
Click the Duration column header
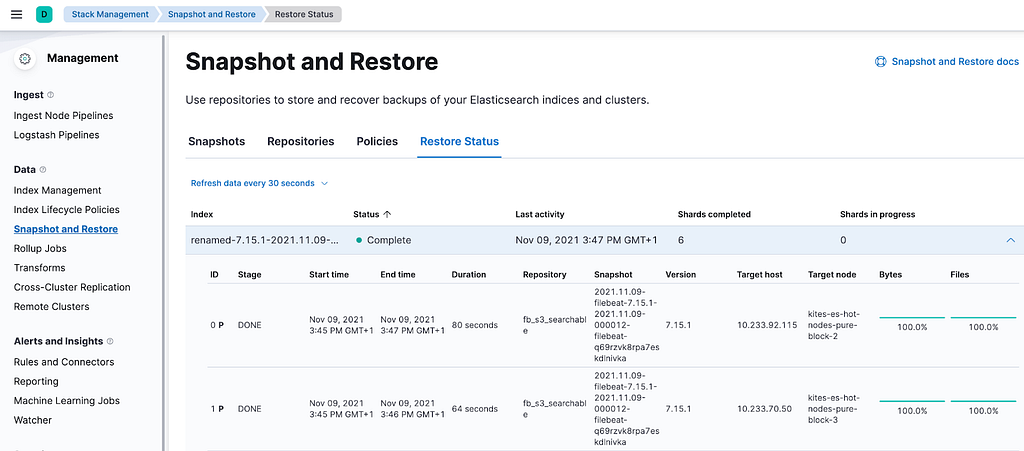469,275
